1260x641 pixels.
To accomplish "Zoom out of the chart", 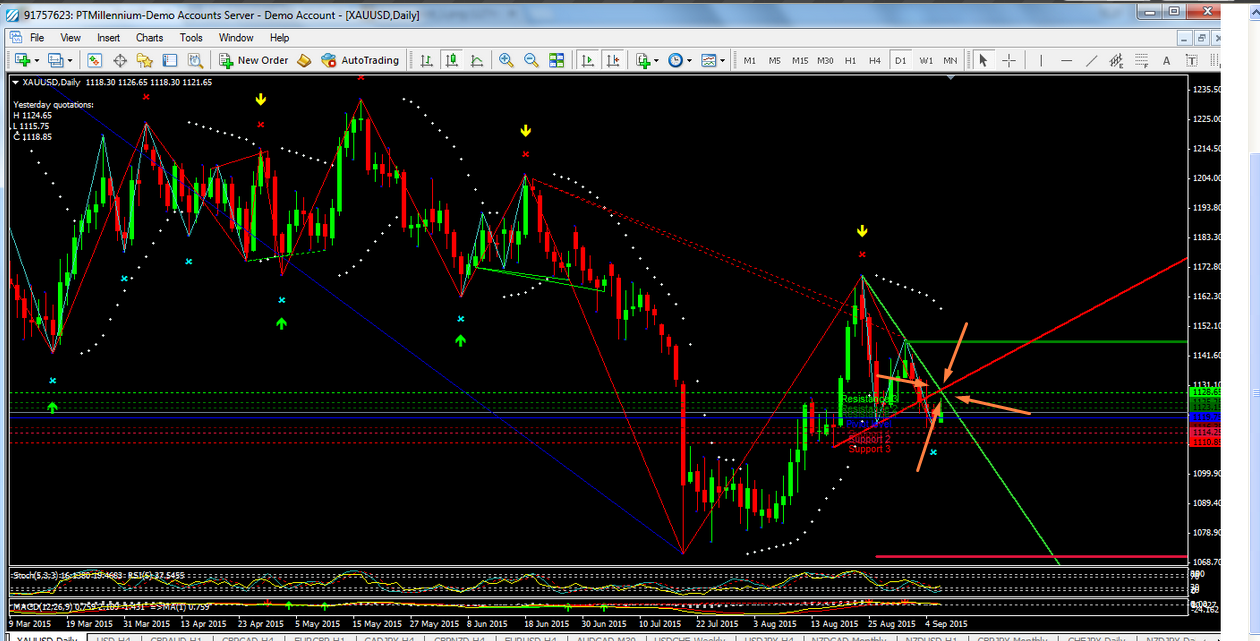I will (x=531, y=60).
